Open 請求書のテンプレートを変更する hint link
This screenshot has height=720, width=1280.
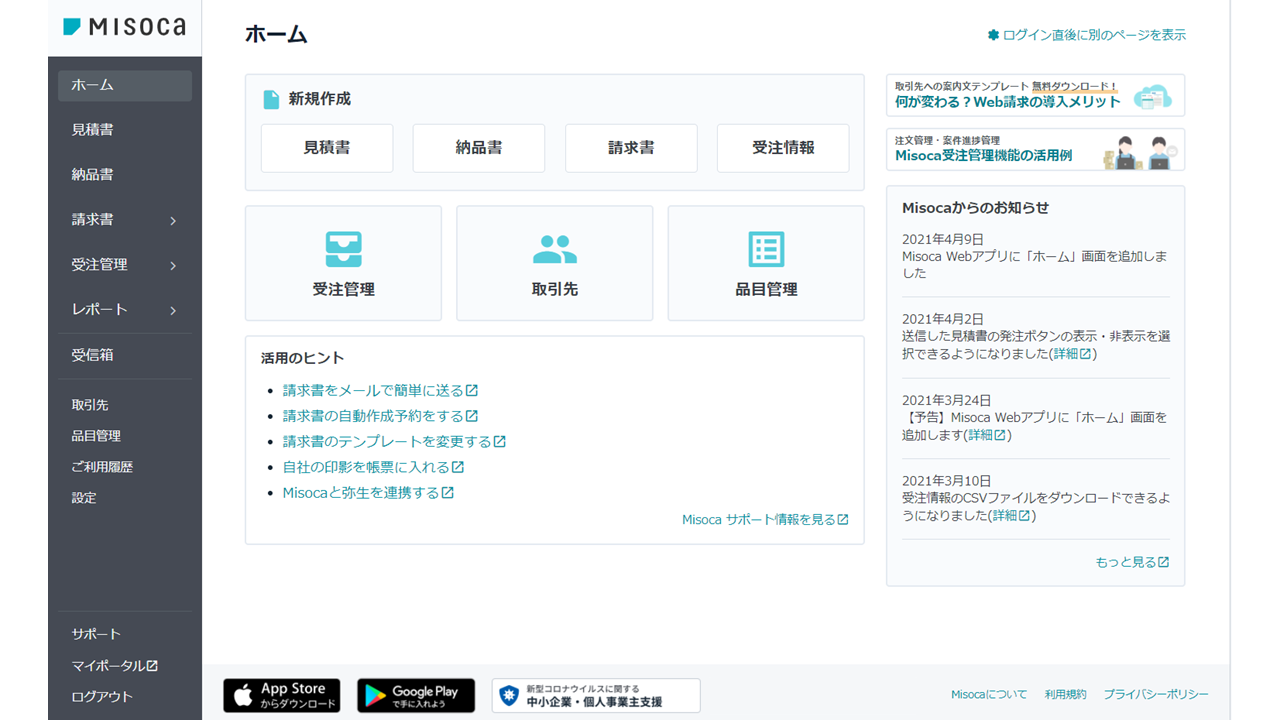[387, 442]
